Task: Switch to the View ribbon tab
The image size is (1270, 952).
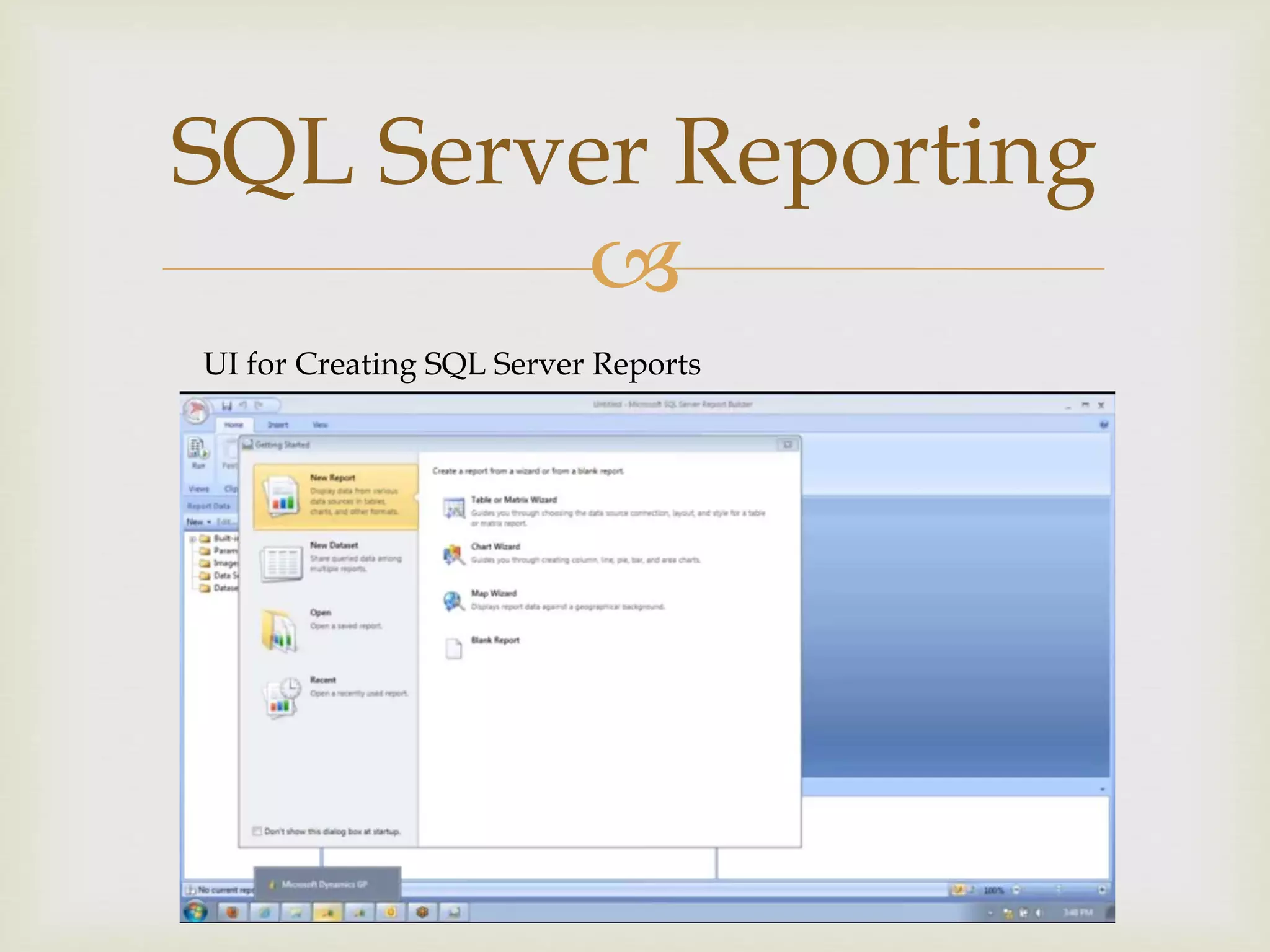Action: (x=320, y=425)
